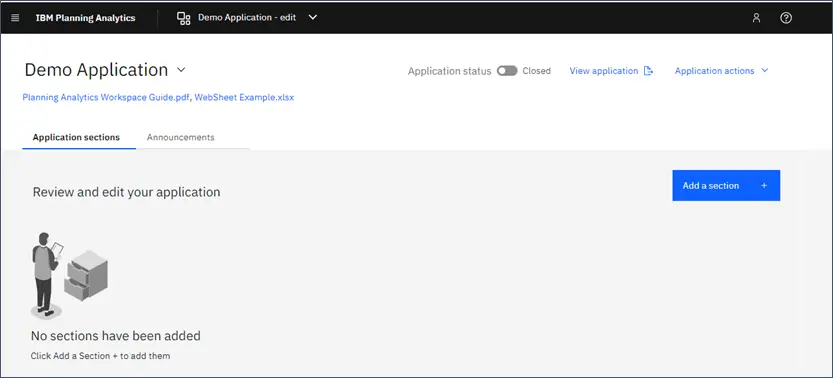Expand the chevron next to Demo Application title
833x378 pixels.
tap(181, 70)
